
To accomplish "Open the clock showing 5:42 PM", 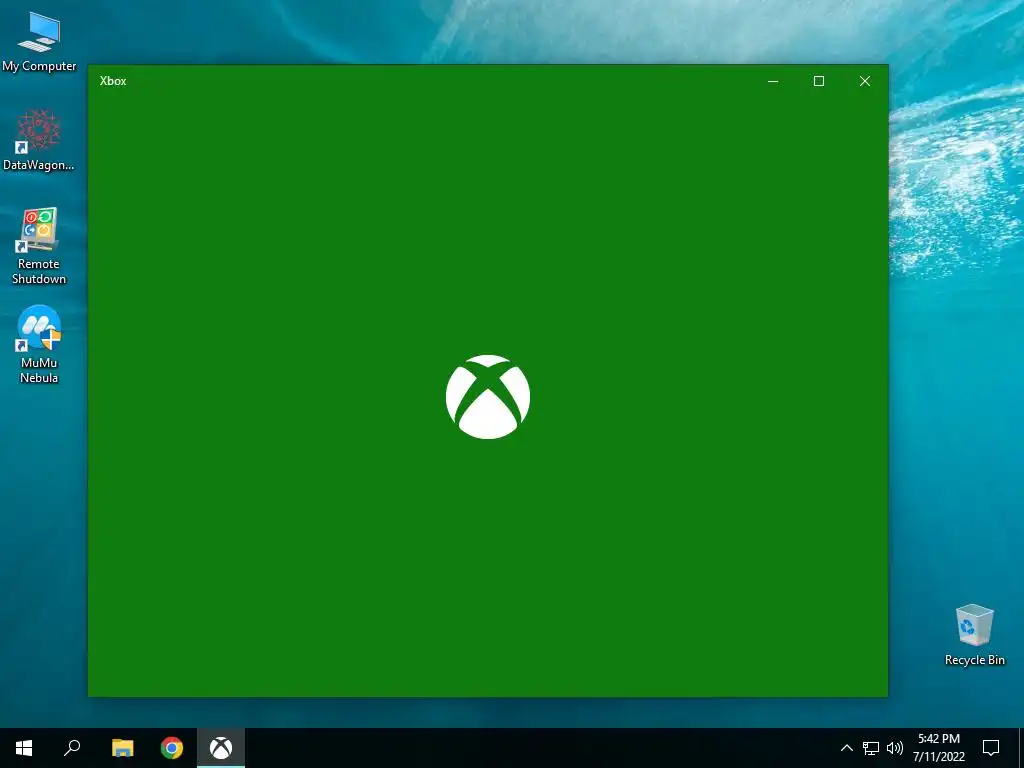I will point(938,748).
